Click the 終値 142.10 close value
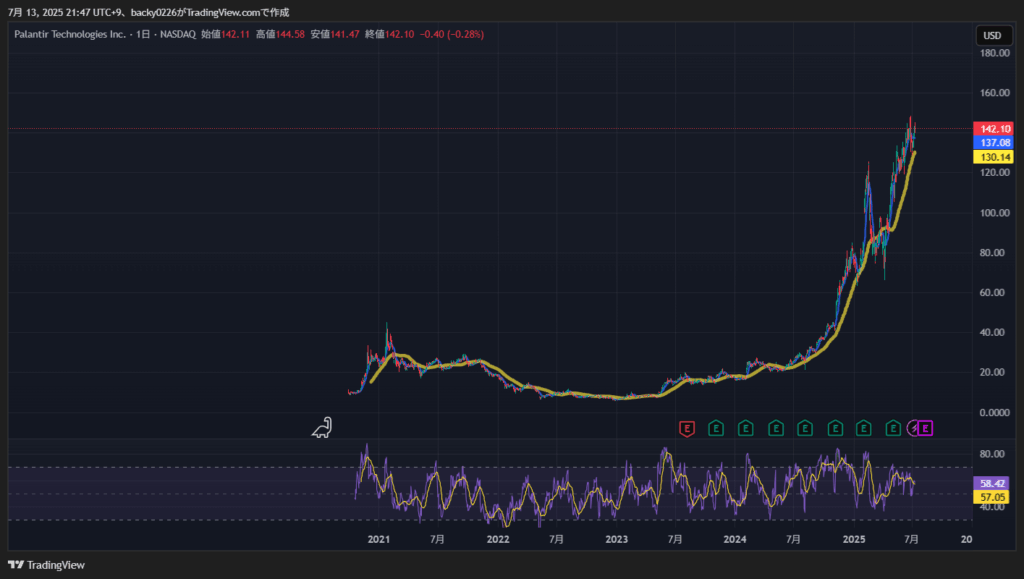This screenshot has width=1024, height=579. pos(390,34)
